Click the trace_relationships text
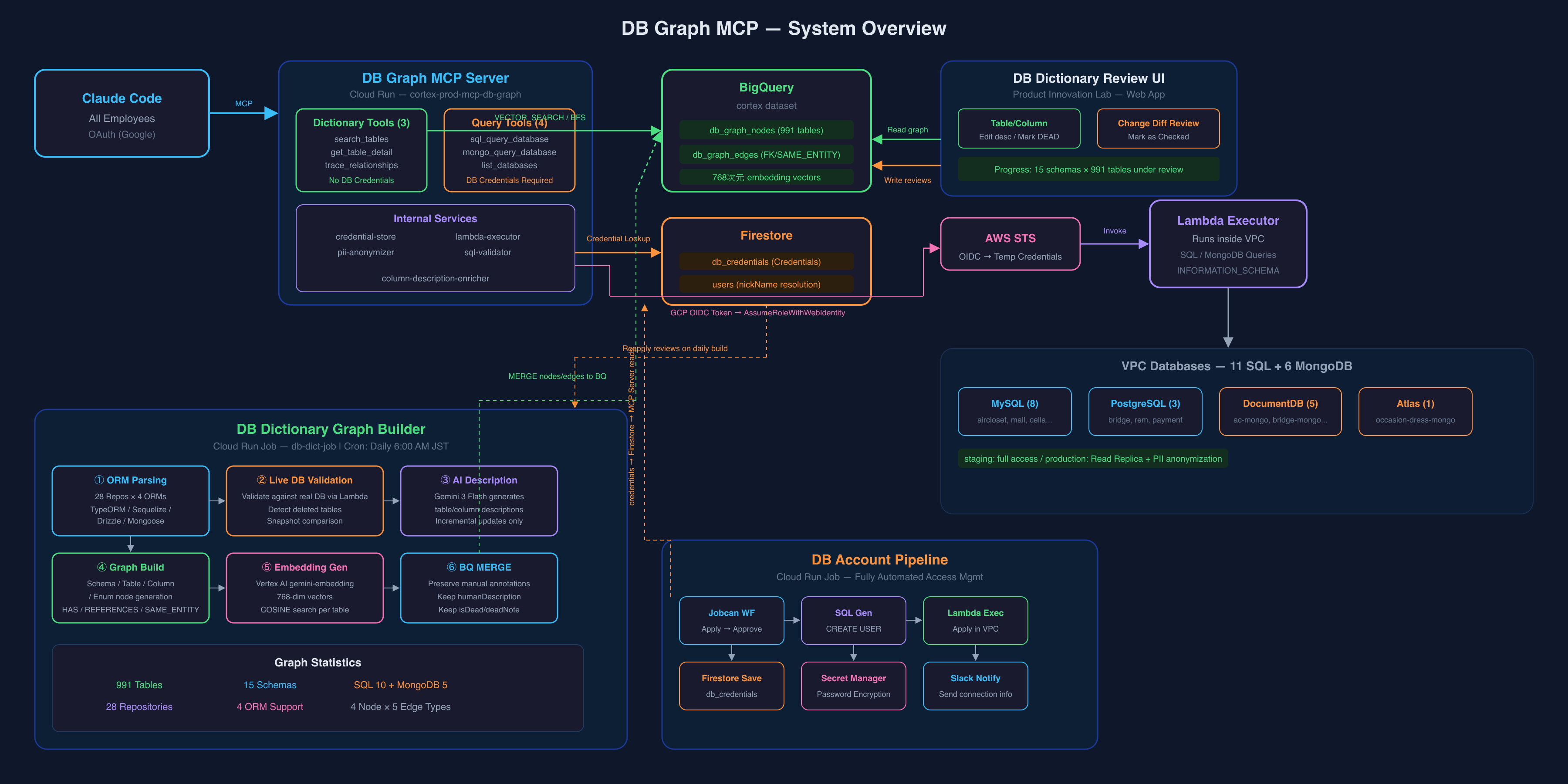Screen dimensions: 1568x784 (361, 165)
